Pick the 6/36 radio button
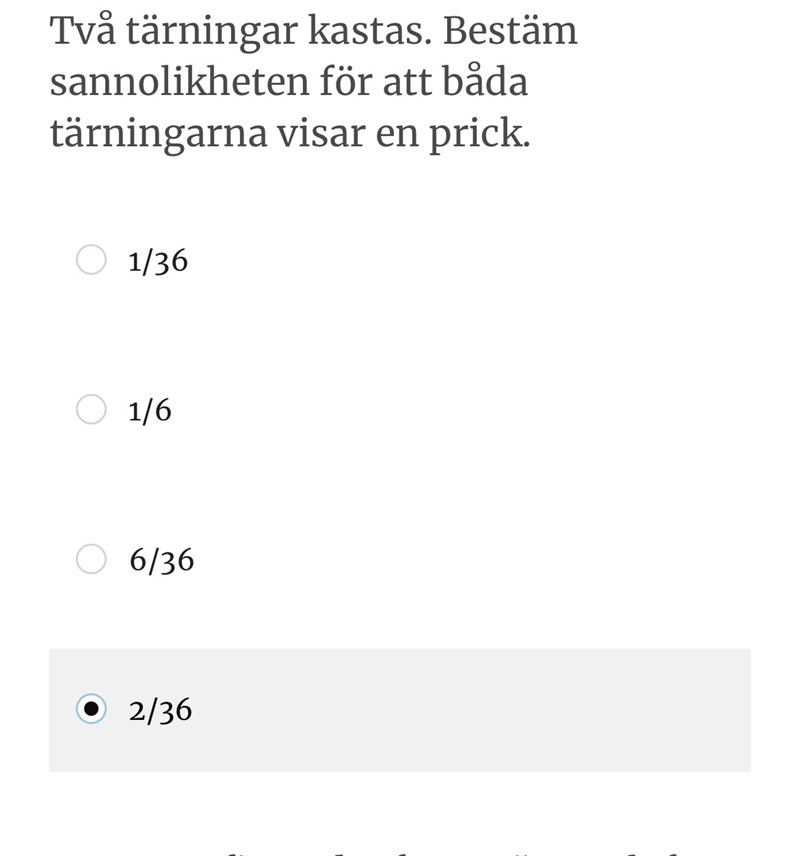This screenshot has width=800, height=856. click(x=91, y=560)
